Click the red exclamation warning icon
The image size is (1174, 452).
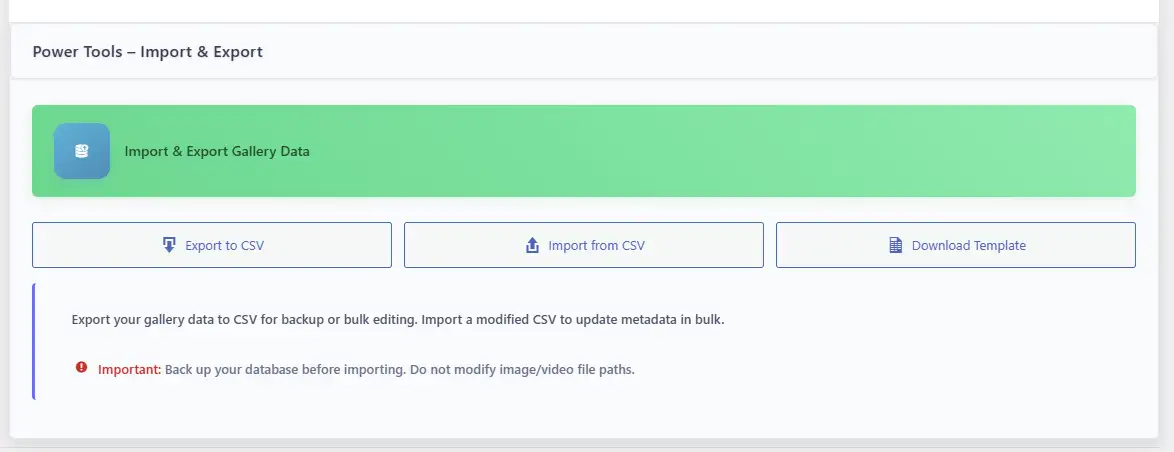pyautogui.click(x=81, y=368)
